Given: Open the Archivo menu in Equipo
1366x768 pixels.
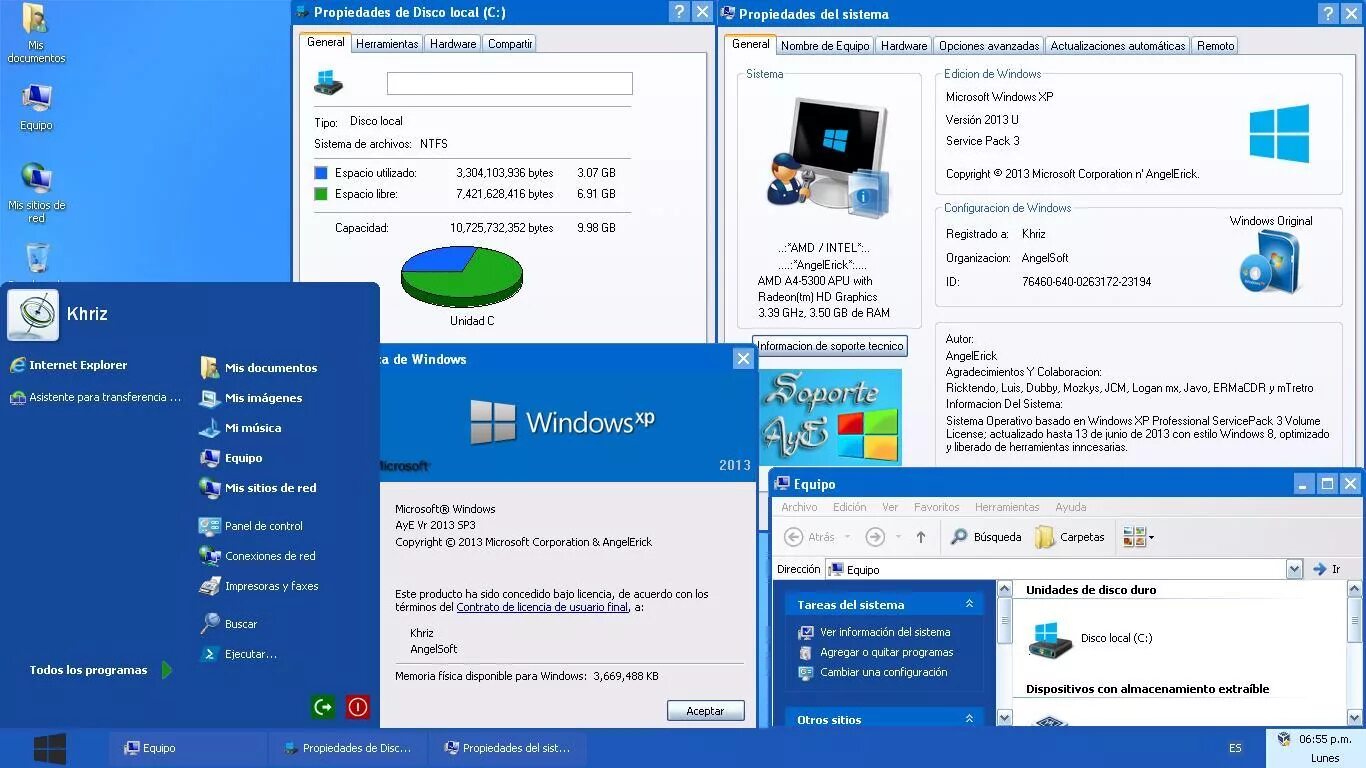Looking at the screenshot, I should click(799, 507).
